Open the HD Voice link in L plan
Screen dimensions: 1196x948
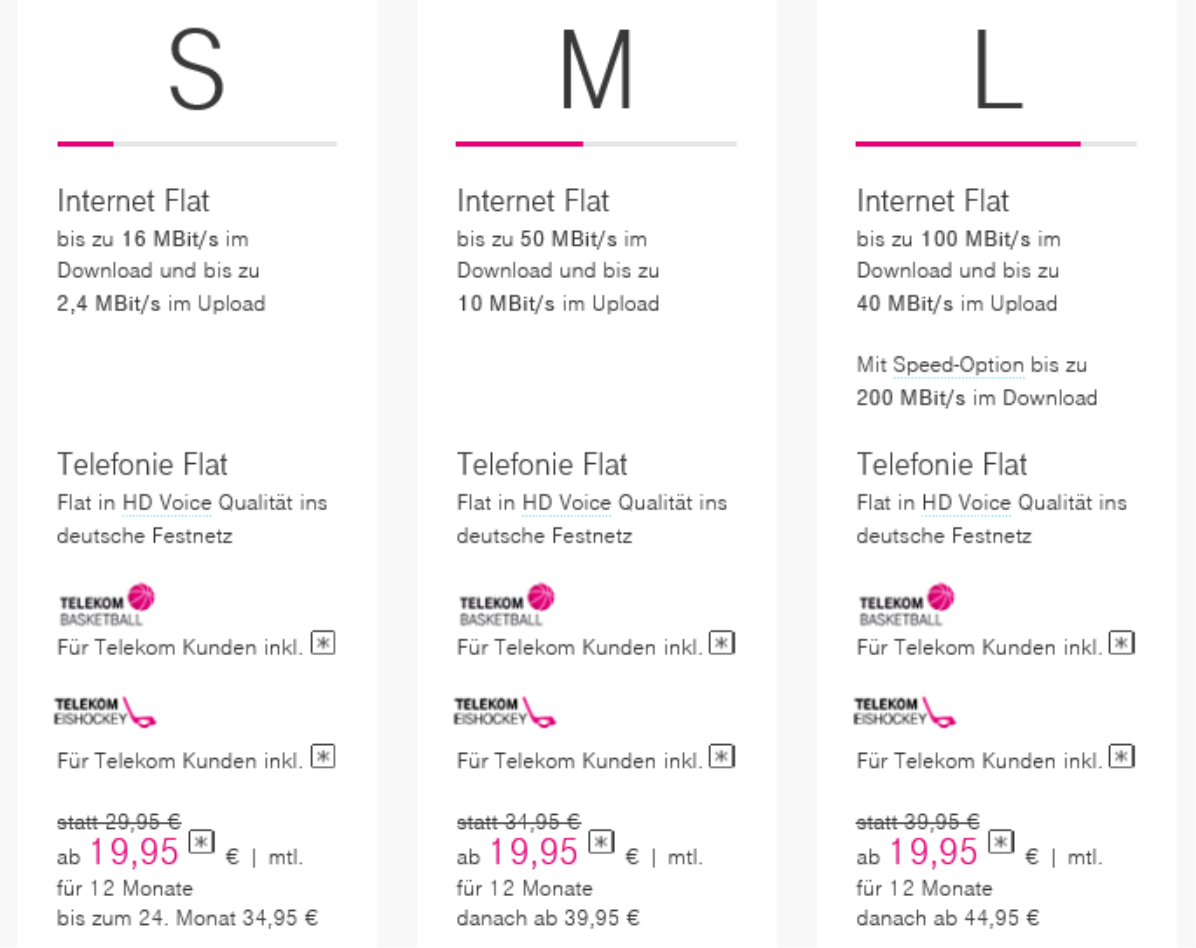[966, 503]
